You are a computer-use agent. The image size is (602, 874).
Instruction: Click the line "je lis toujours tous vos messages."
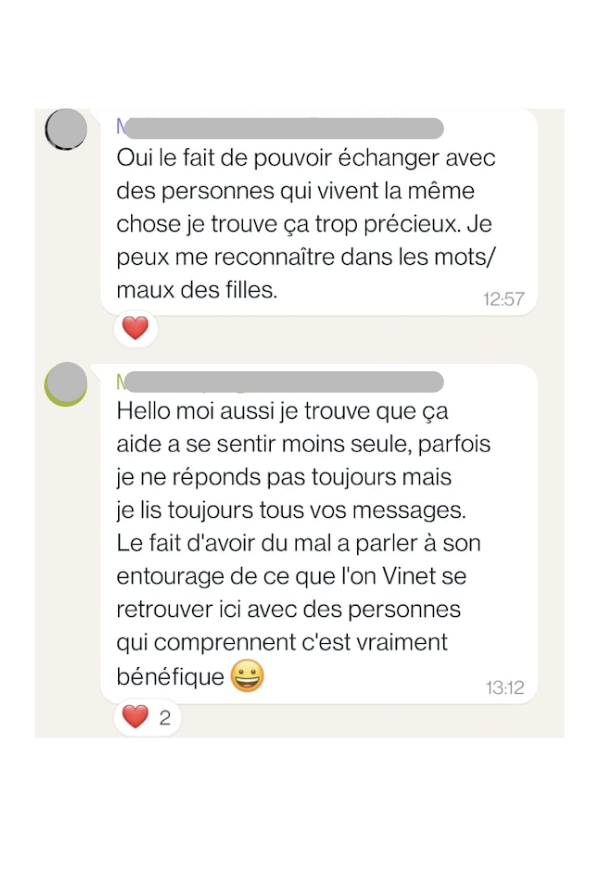292,510
